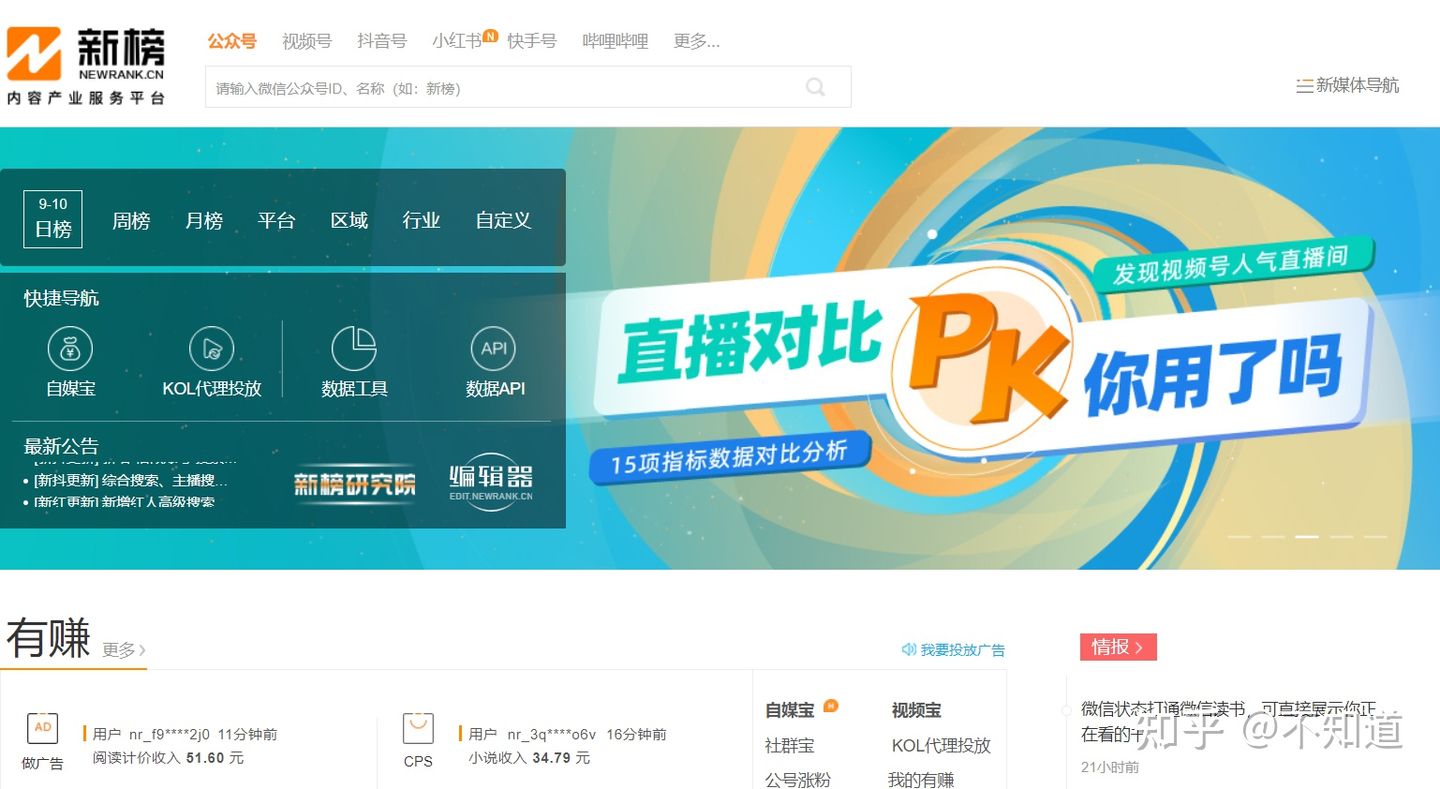Open the 行业 ranking menu
This screenshot has height=789, width=1440.
click(x=421, y=220)
